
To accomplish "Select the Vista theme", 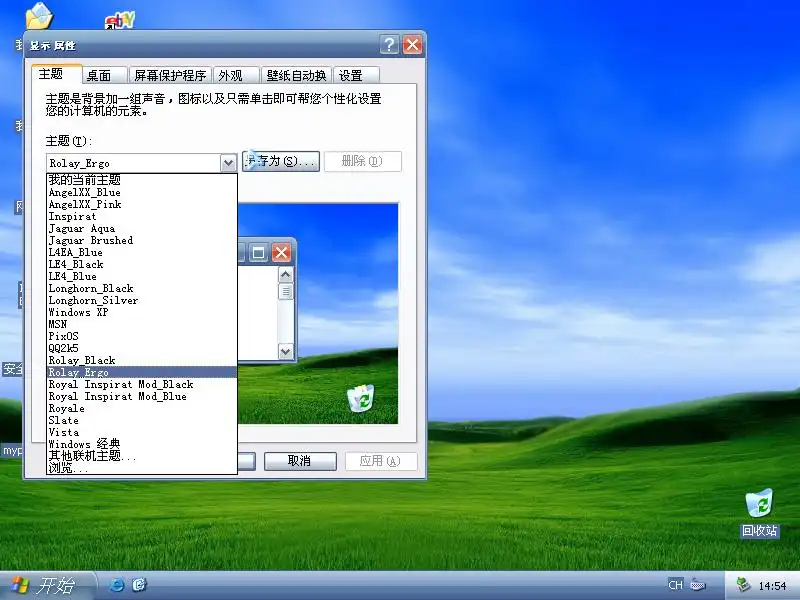I will (x=142, y=432).
